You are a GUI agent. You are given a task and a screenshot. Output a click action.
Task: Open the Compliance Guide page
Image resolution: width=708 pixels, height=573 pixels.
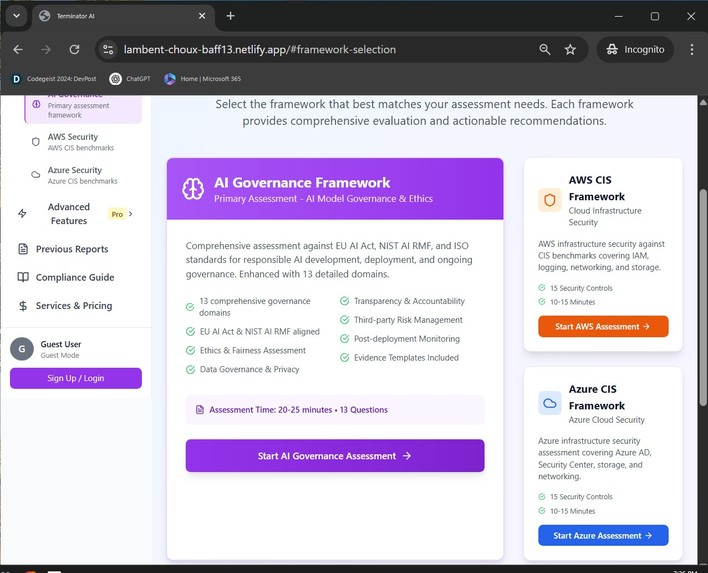pos(75,277)
